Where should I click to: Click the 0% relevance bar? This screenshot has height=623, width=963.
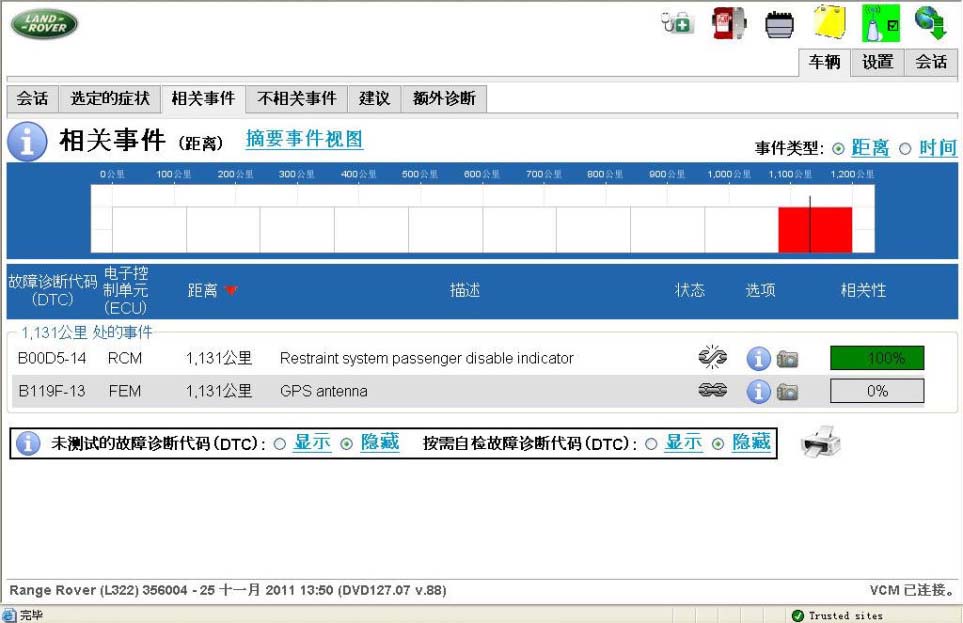point(877,391)
